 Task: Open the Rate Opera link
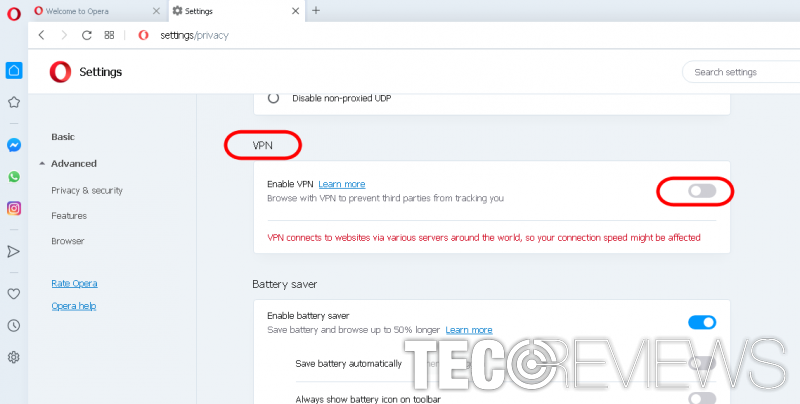click(x=74, y=283)
